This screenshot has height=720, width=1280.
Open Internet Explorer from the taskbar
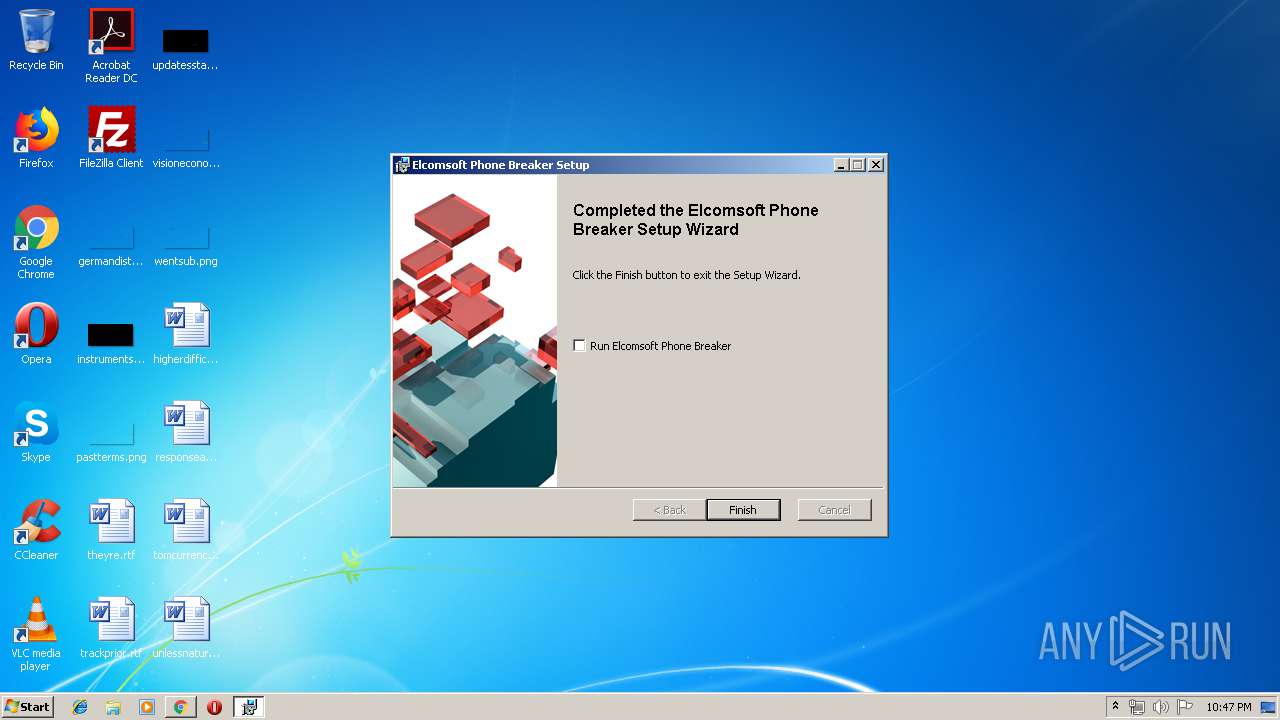click(80, 707)
